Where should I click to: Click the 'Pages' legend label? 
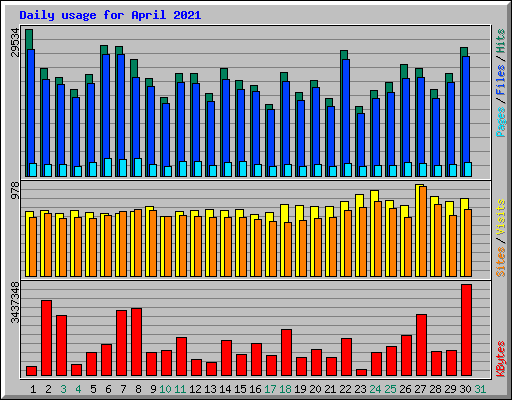pyautogui.click(x=500, y=122)
